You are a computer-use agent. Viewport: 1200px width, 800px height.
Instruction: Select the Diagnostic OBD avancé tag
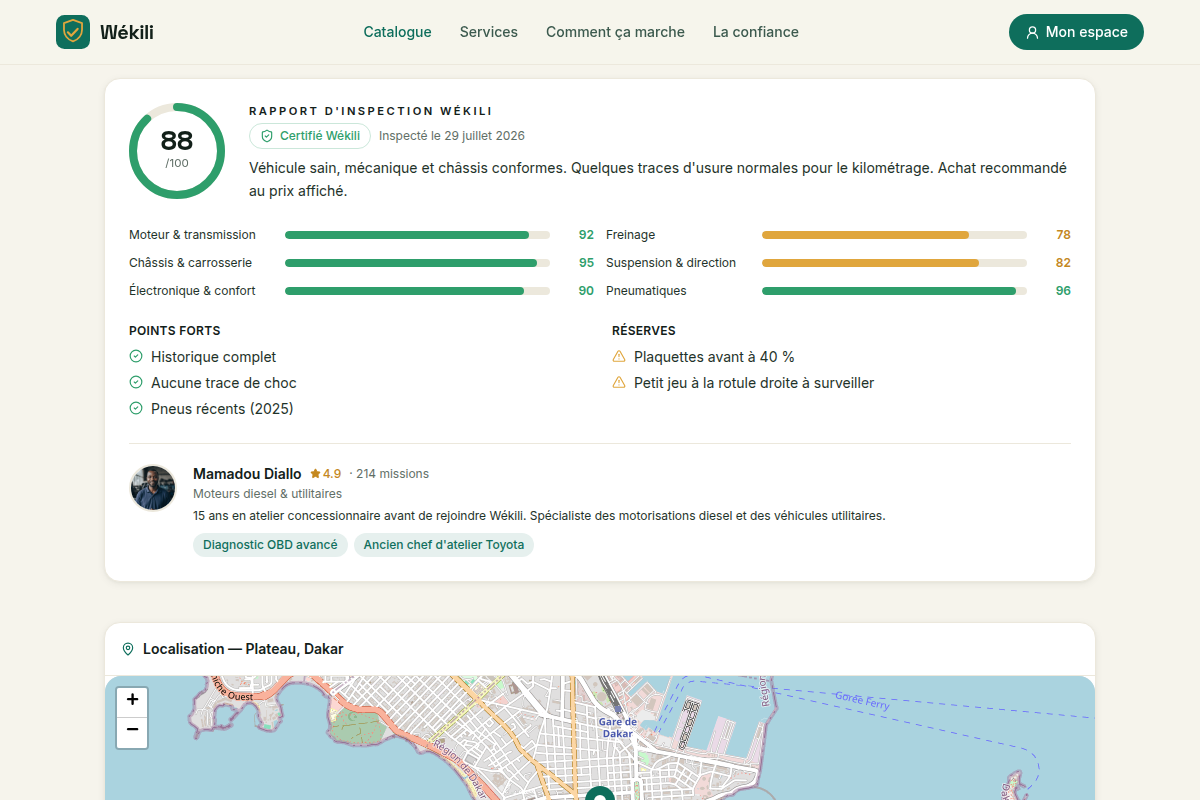click(x=270, y=545)
